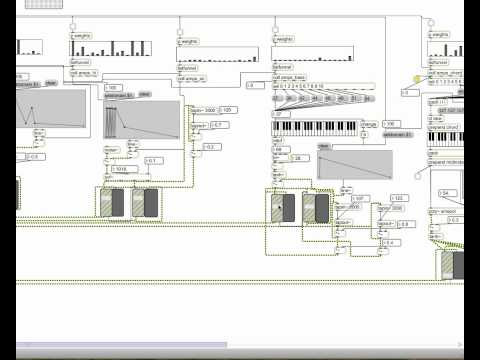Click the number box showing 28

(x=301, y=158)
